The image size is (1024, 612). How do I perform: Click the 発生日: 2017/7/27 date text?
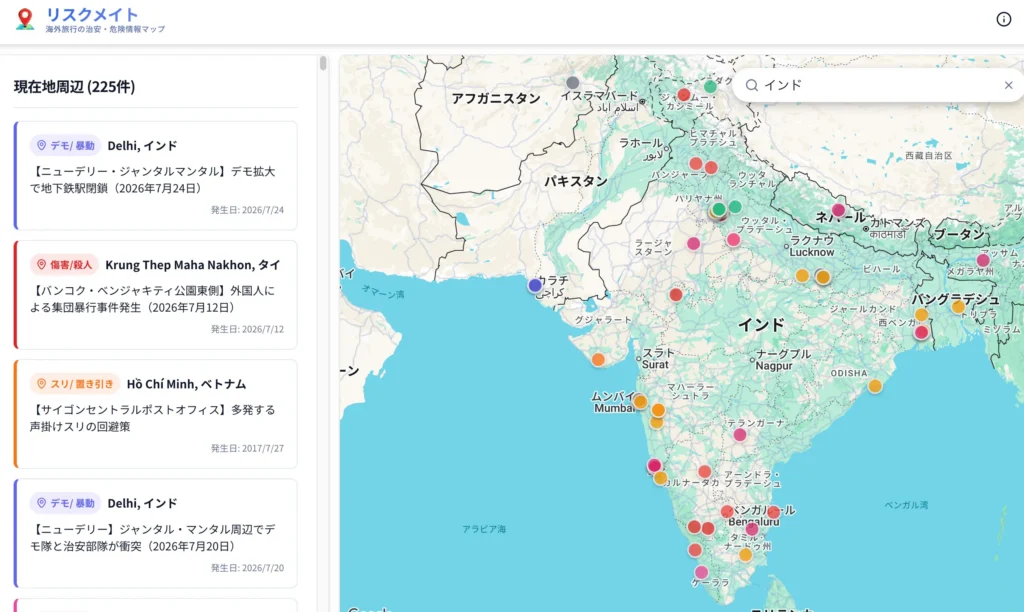click(247, 449)
